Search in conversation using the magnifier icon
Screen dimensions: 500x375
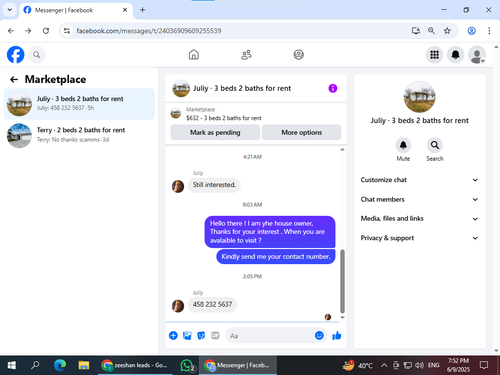point(435,145)
